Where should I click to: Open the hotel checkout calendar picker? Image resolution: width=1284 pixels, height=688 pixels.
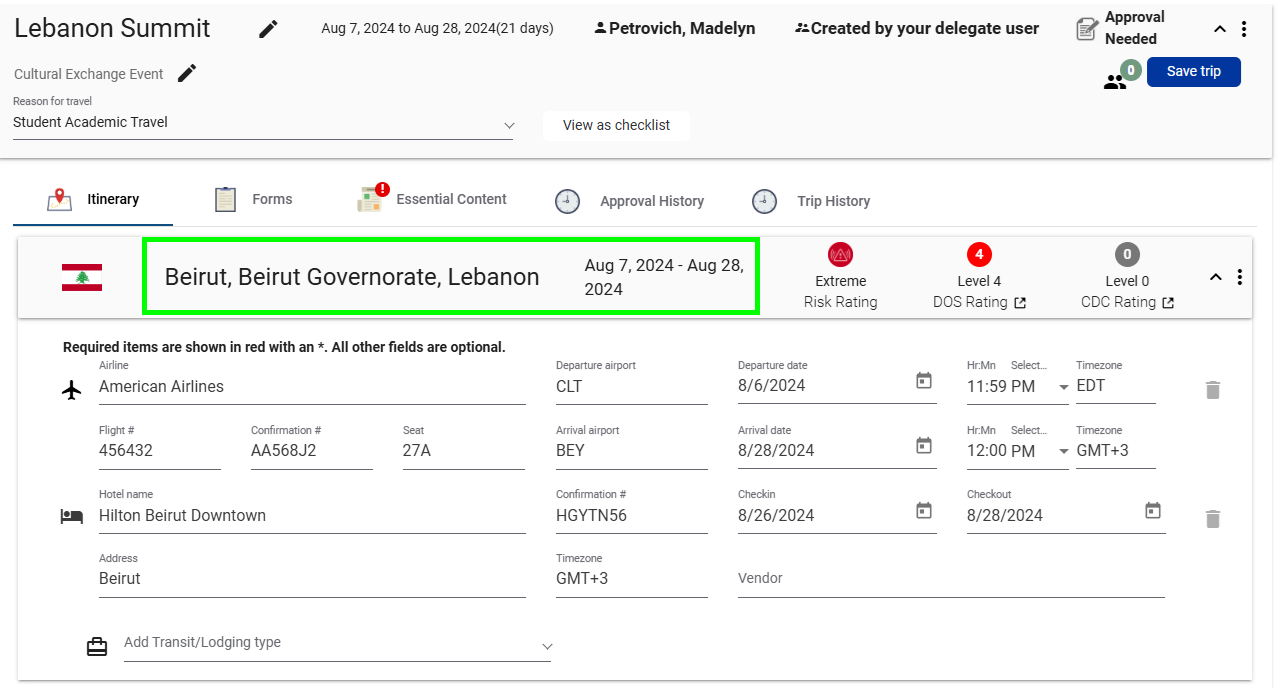click(1153, 511)
